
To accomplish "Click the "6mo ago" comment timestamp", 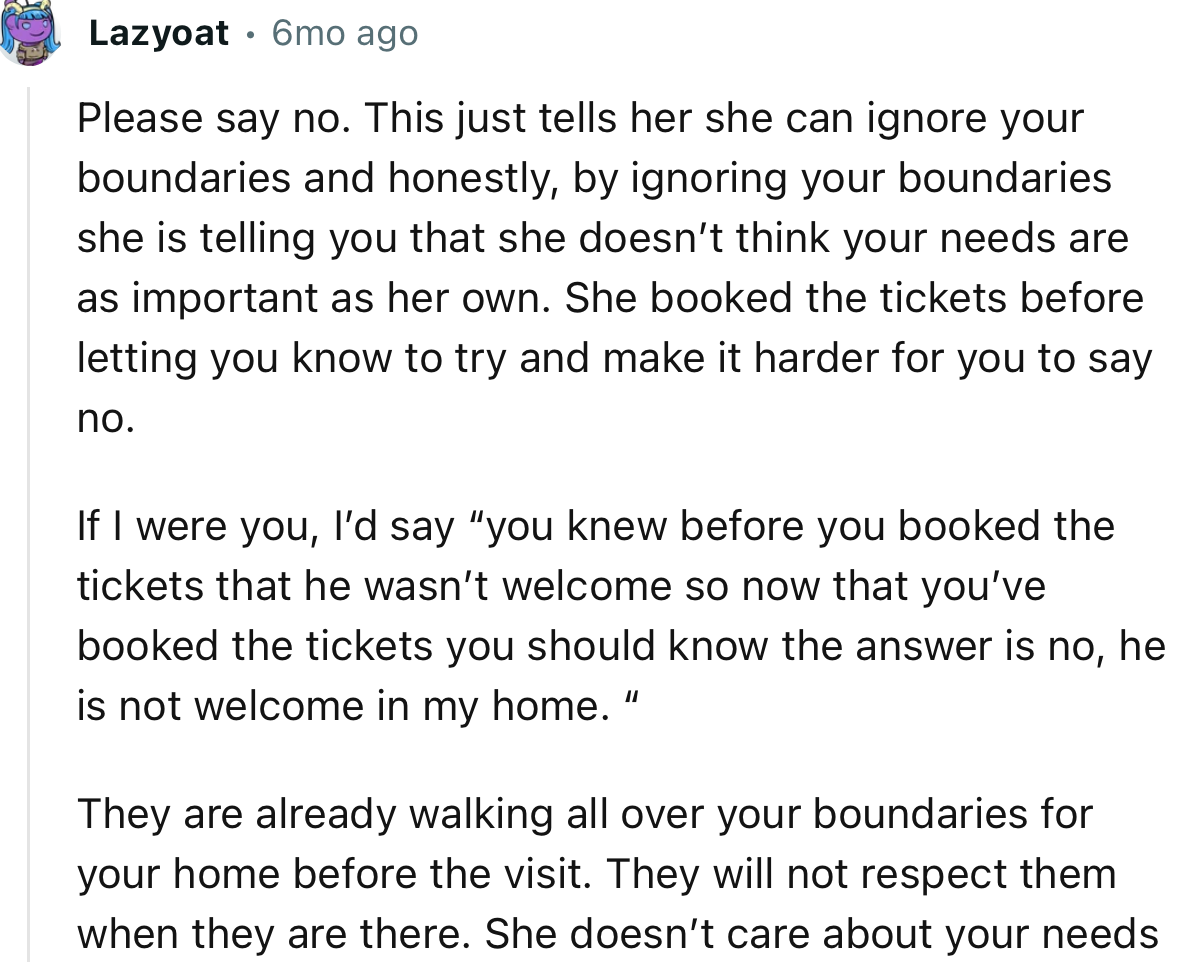I will [x=345, y=34].
